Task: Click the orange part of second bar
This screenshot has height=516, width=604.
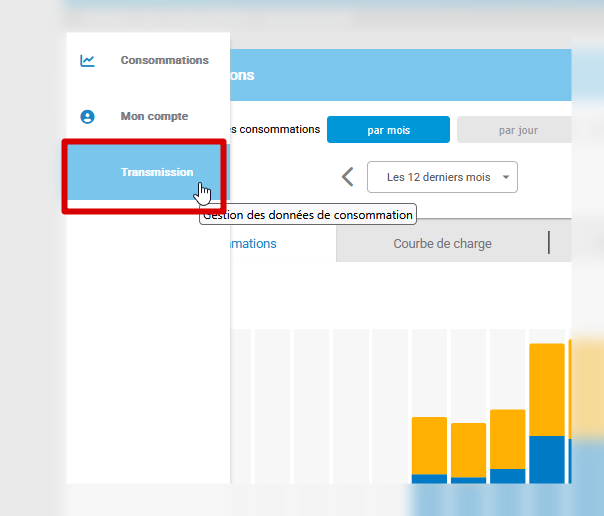Action: tap(468, 449)
